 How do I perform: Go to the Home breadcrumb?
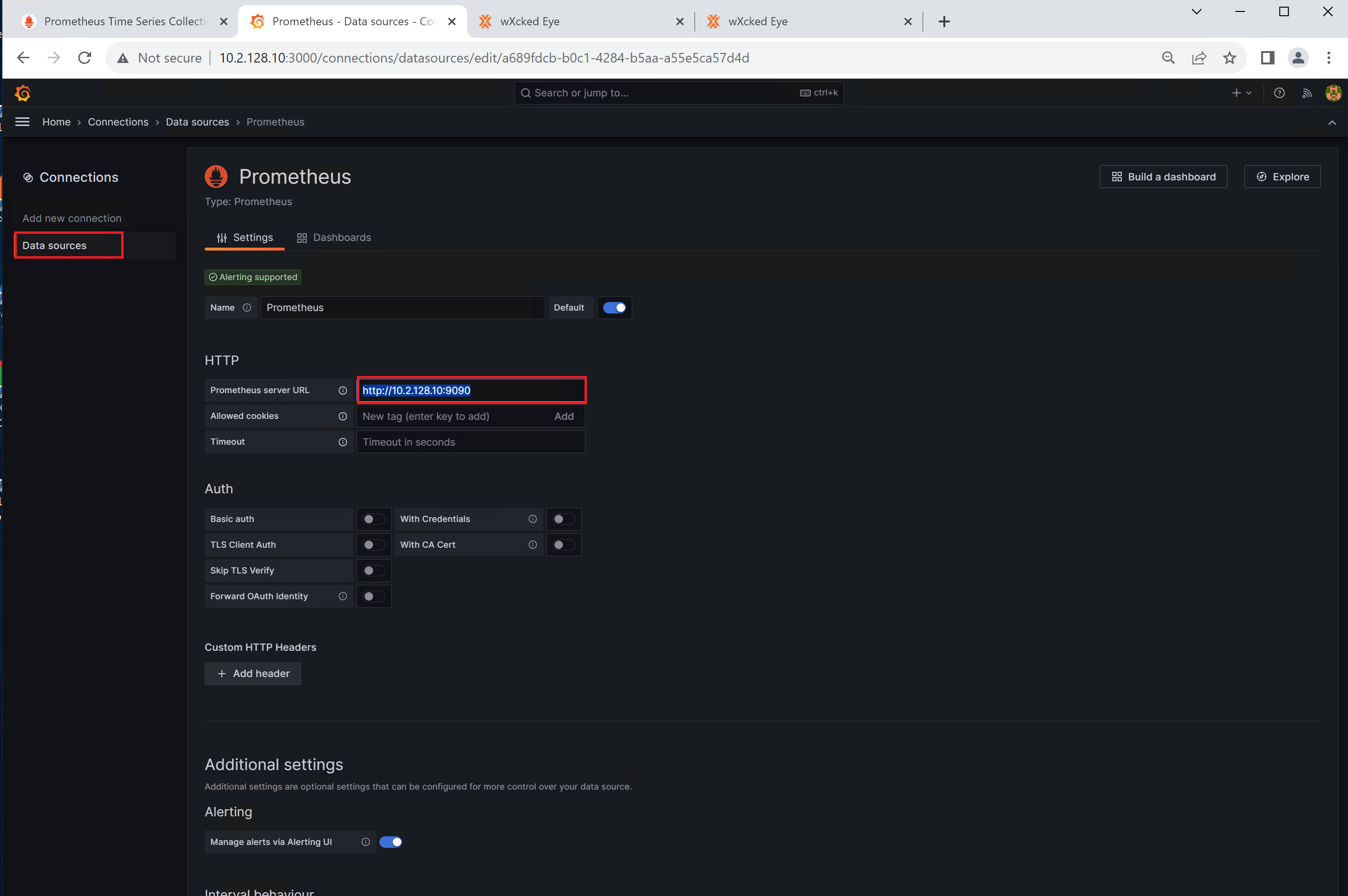click(x=57, y=122)
